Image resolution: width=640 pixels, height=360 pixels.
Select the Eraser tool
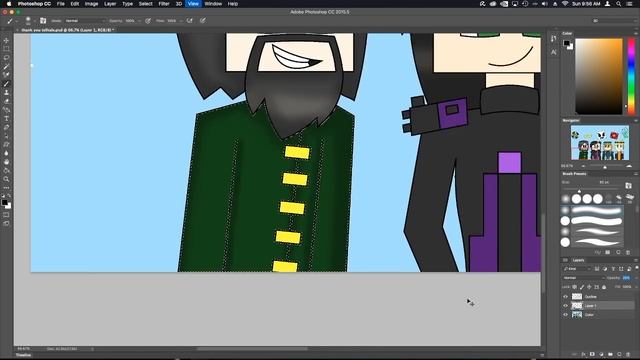coord(6,101)
